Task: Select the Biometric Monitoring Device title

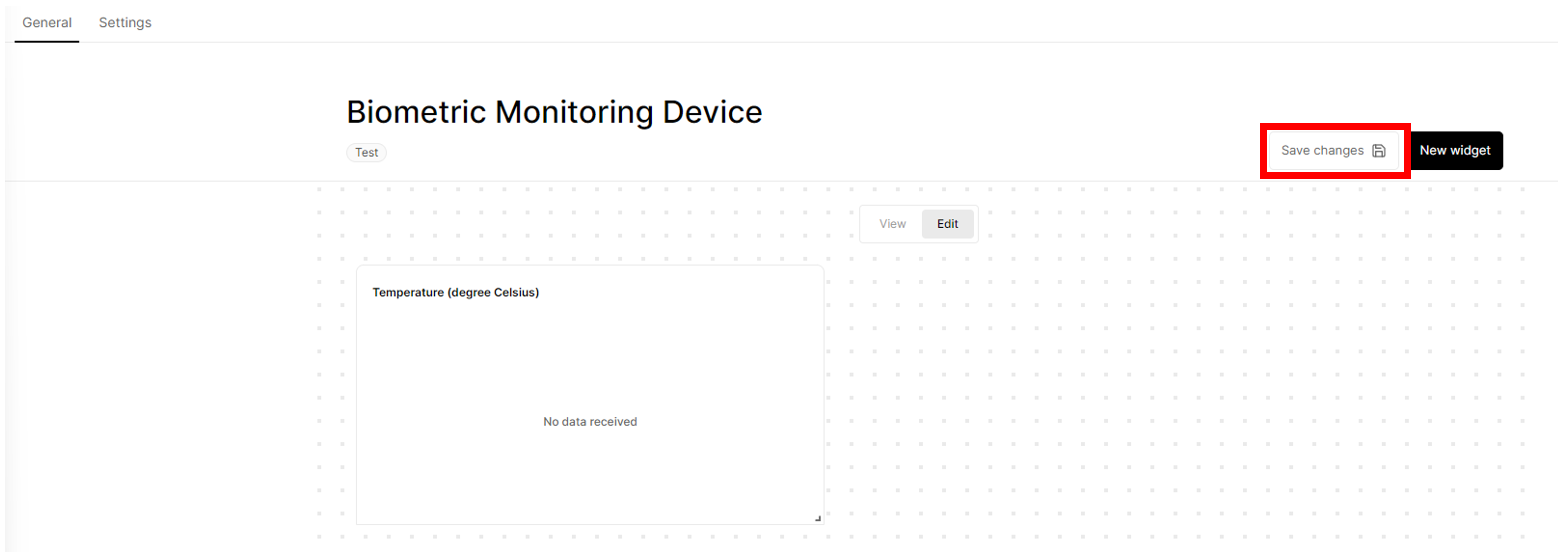Action: pyautogui.click(x=554, y=112)
